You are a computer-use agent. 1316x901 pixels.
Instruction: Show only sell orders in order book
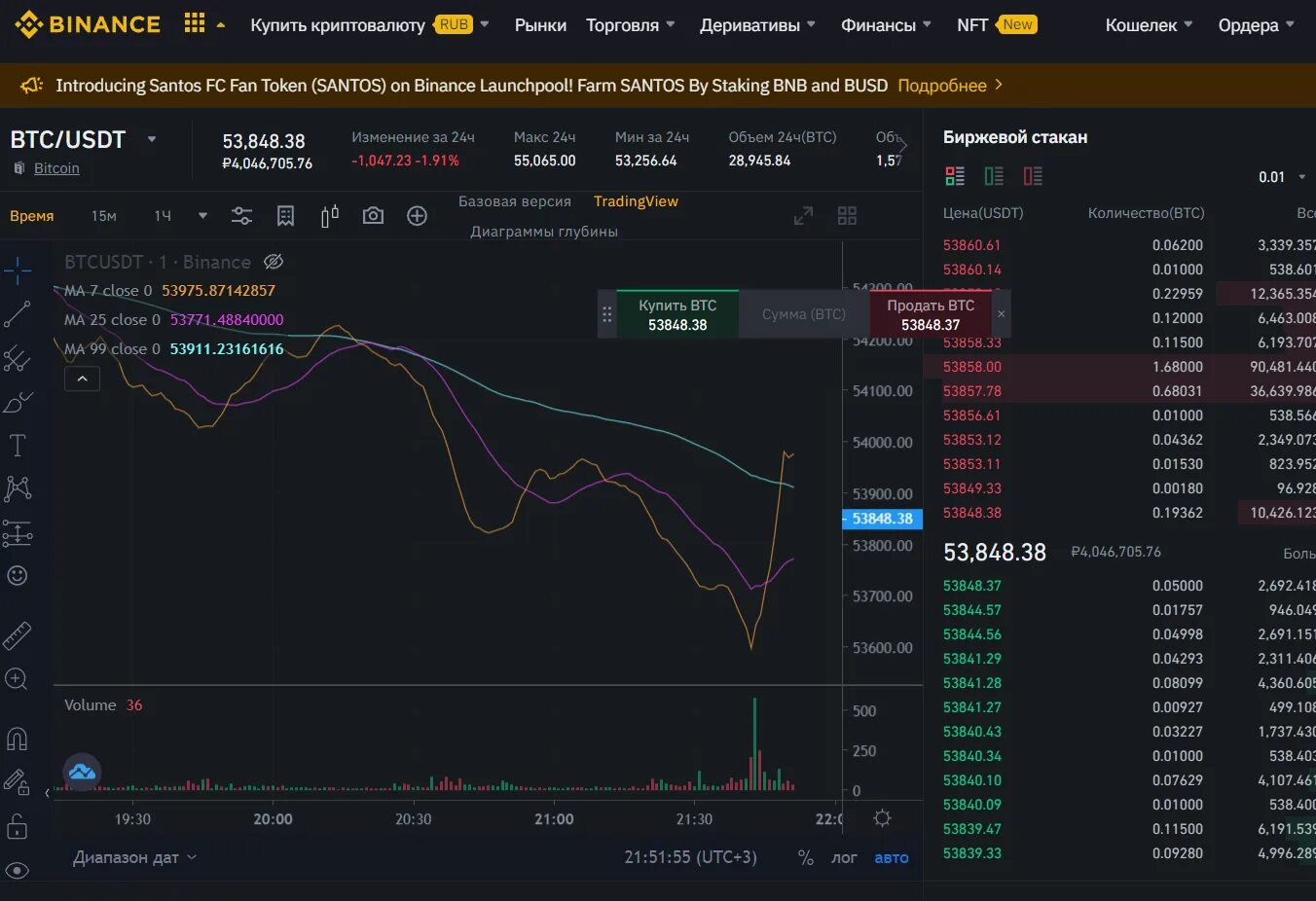point(1033,176)
